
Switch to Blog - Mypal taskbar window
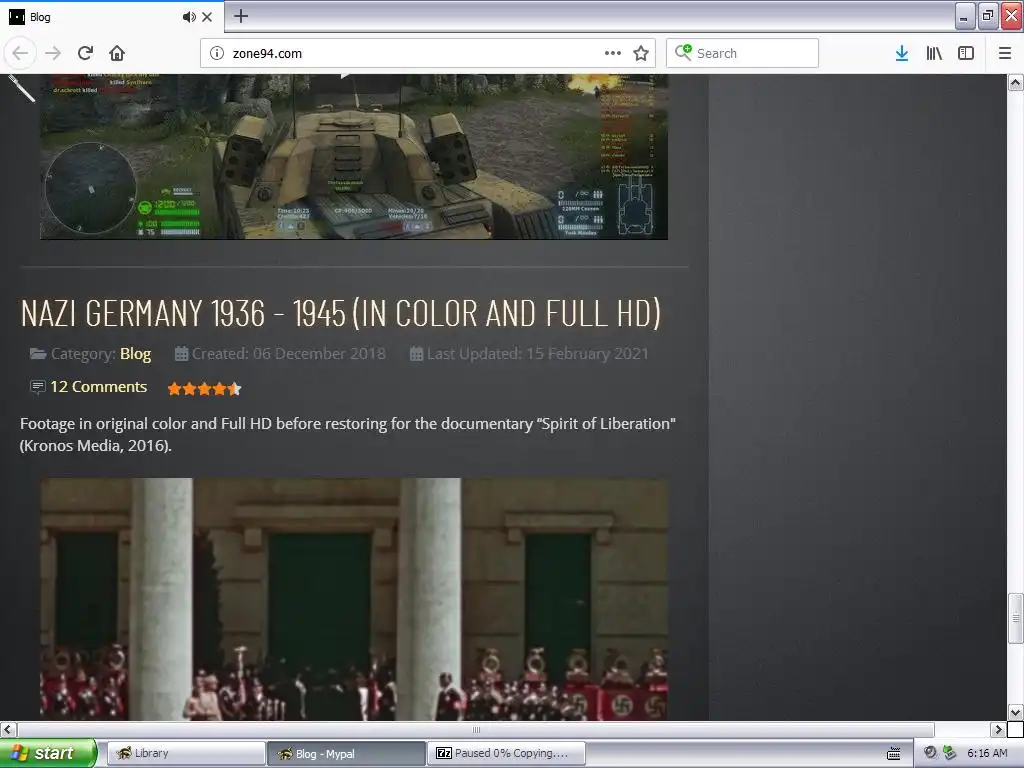[346, 753]
